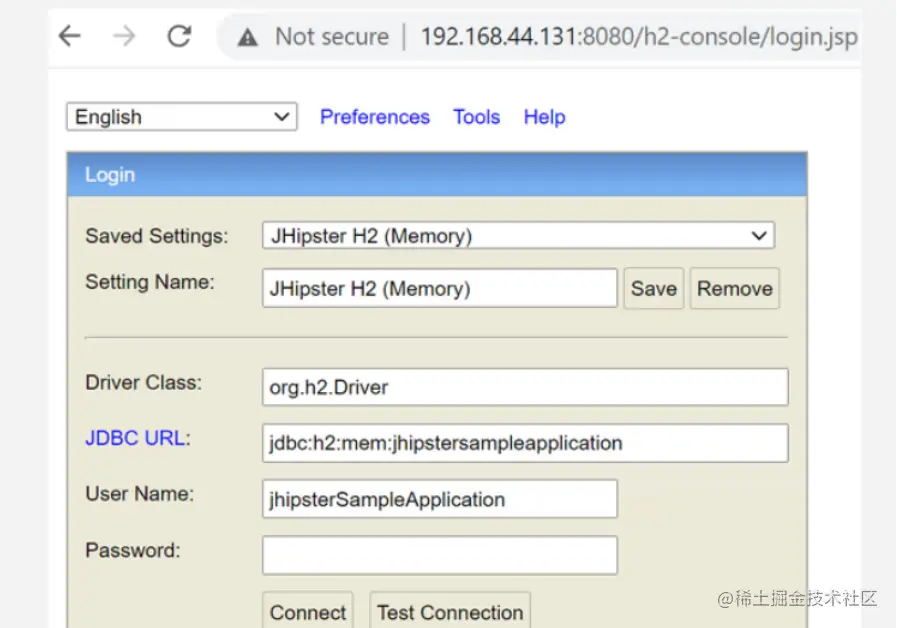The height and width of the screenshot is (628, 897).
Task: Click the Driver Class input field
Action: point(525,387)
